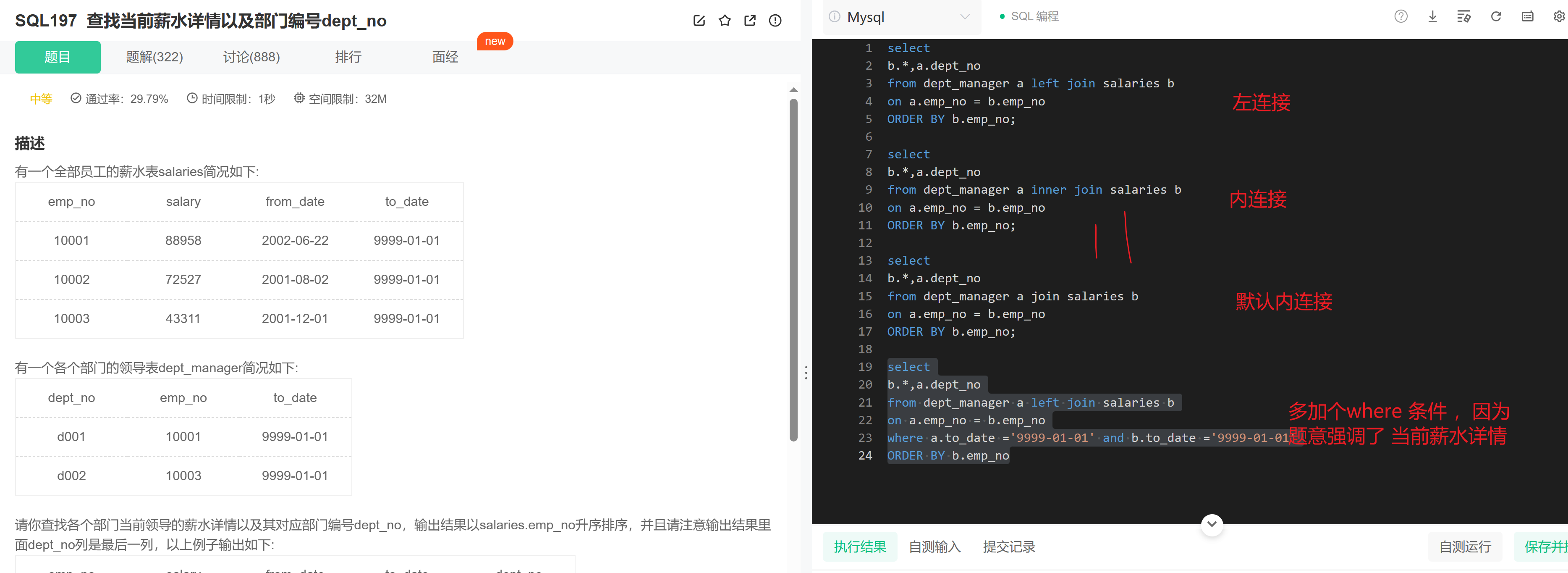Click from_date cell 2001-08-02
This screenshot has width=1568, height=573.
point(295,279)
